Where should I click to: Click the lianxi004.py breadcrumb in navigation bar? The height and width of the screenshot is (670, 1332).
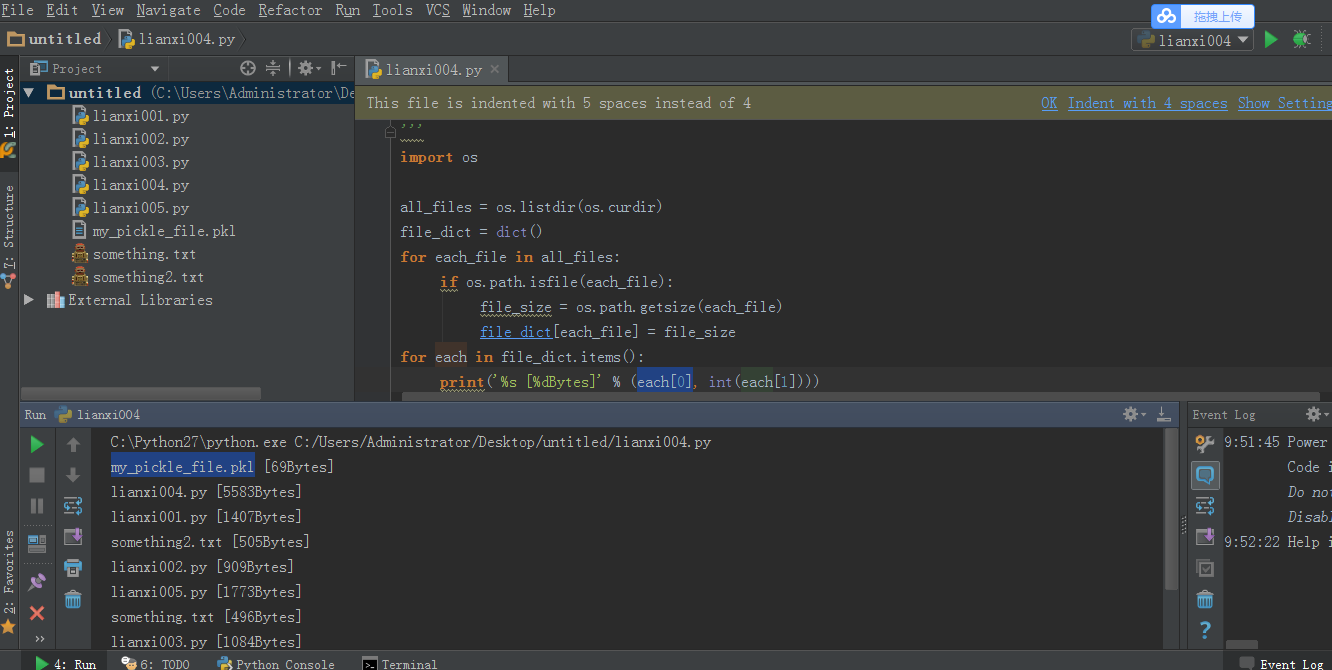(x=176, y=39)
